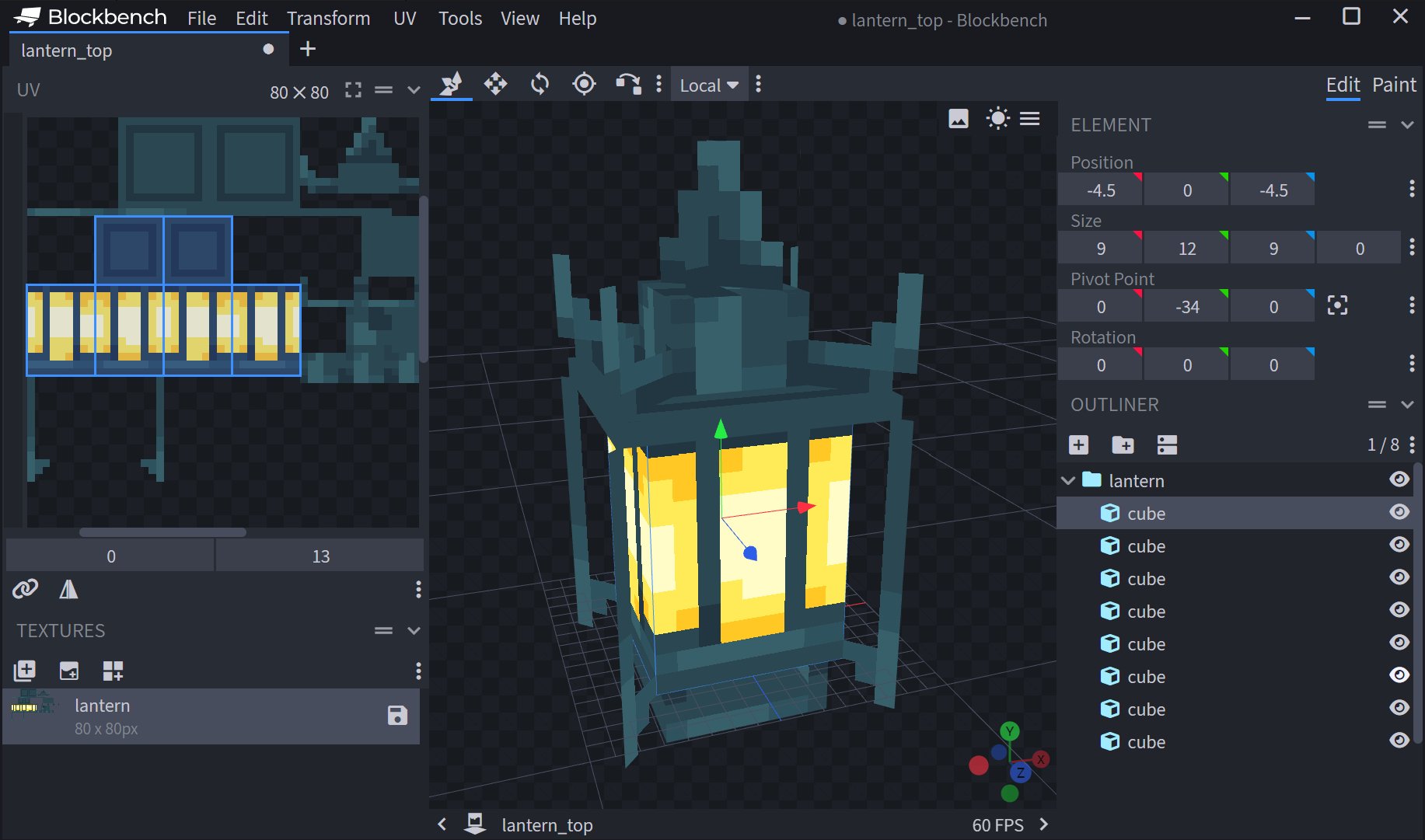Activate the Pivot tool
The image size is (1425, 840).
coord(583,84)
